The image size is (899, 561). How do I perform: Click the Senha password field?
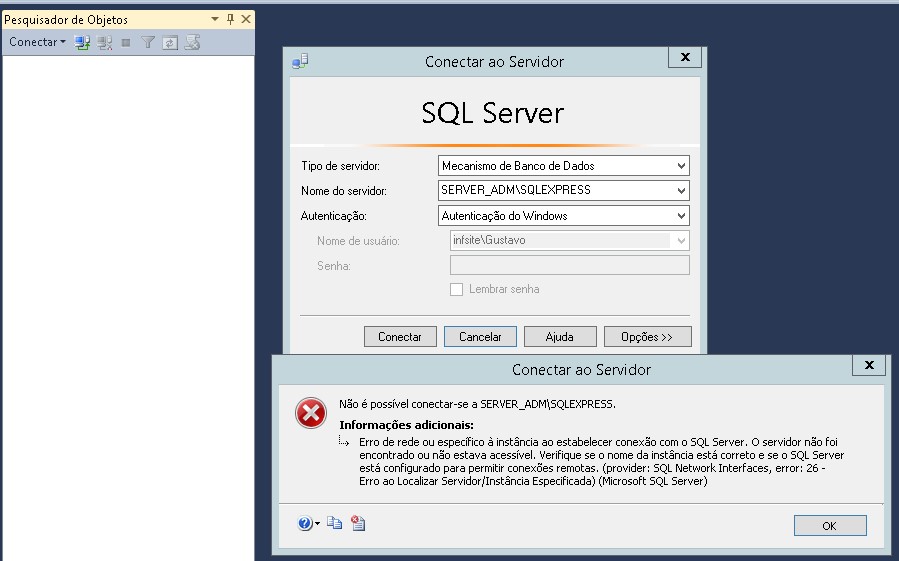(569, 265)
